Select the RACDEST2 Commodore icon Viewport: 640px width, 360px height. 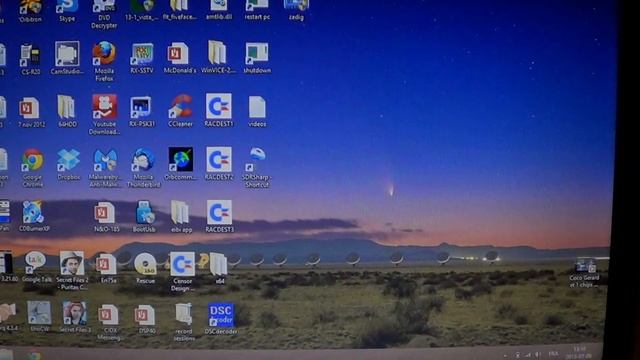click(x=219, y=163)
